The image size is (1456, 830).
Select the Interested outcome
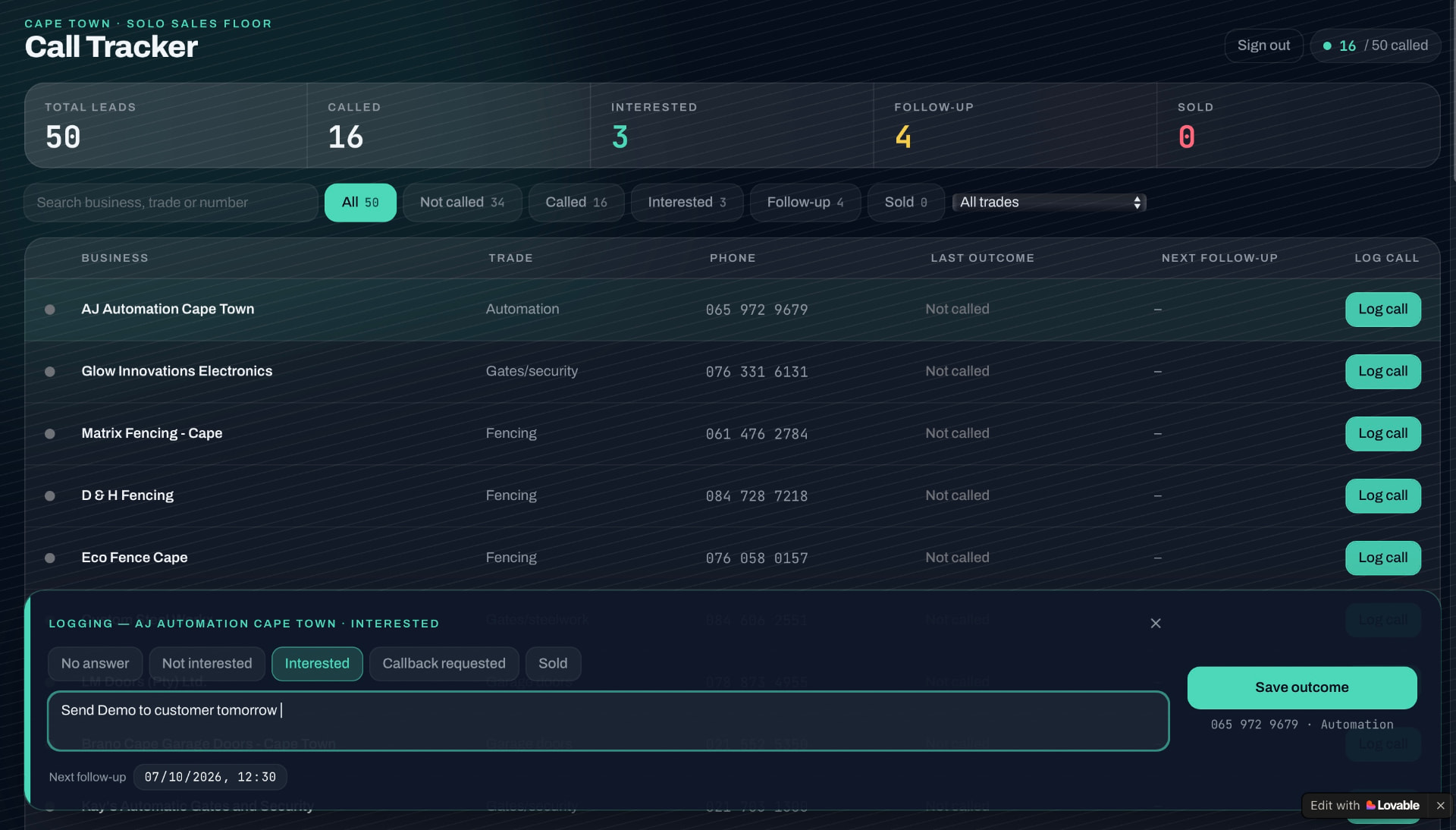(x=317, y=664)
